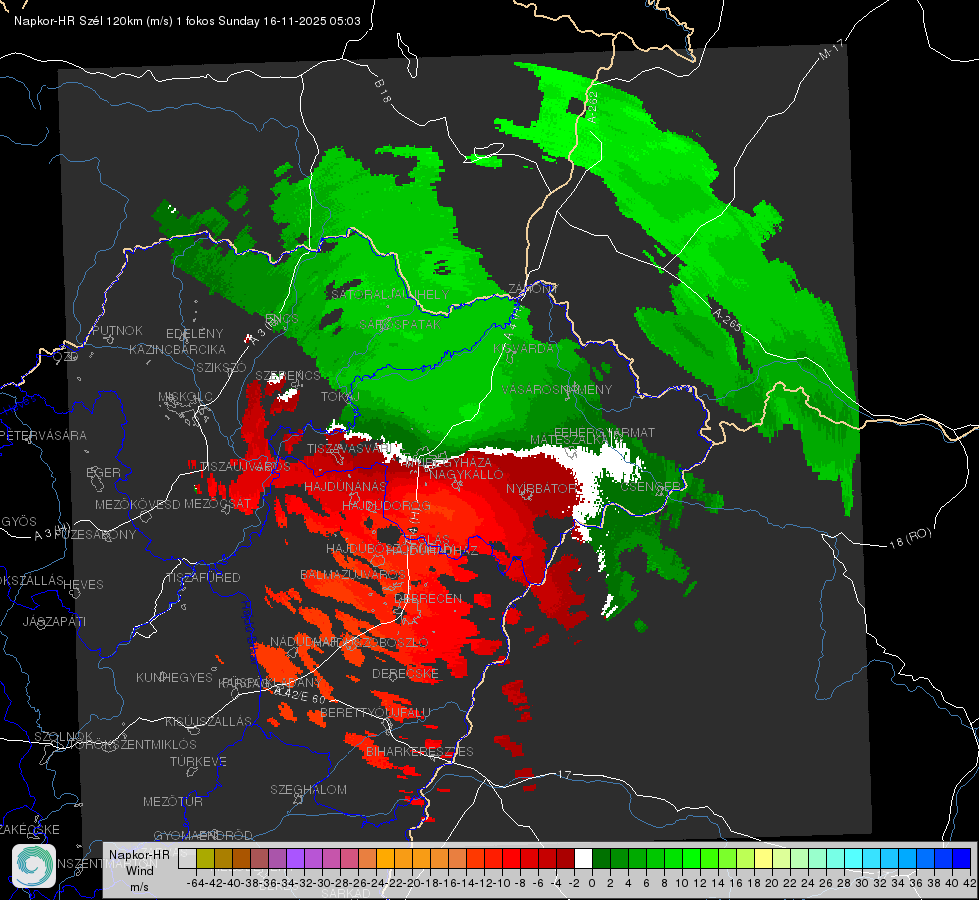This screenshot has width=979, height=900.
Task: Click the VASAROSNAMENY label
Action: click(557, 390)
